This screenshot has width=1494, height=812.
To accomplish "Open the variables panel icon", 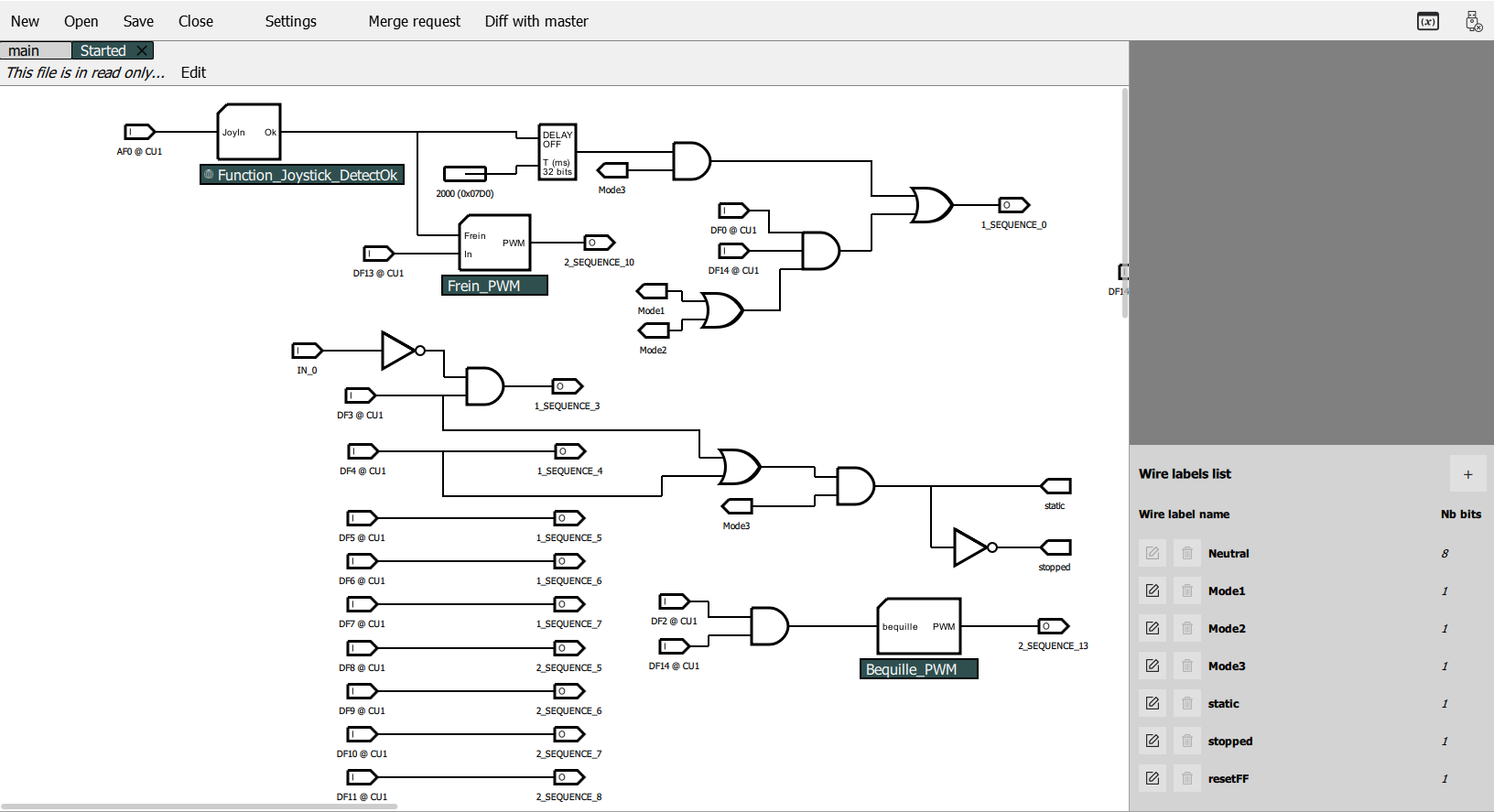I will (1427, 21).
